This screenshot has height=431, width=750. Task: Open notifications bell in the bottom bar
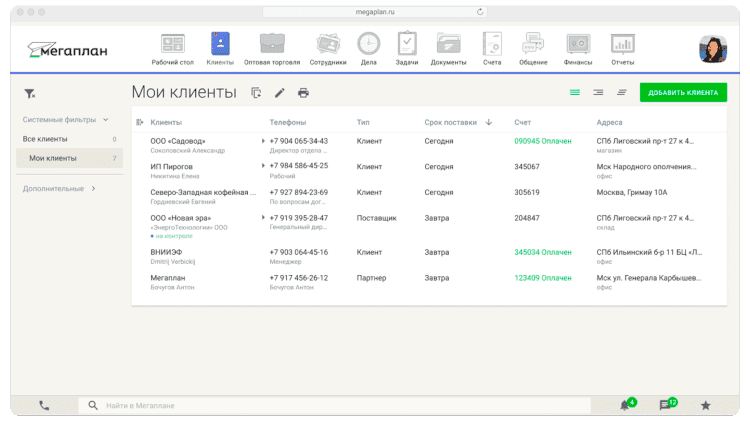626,405
